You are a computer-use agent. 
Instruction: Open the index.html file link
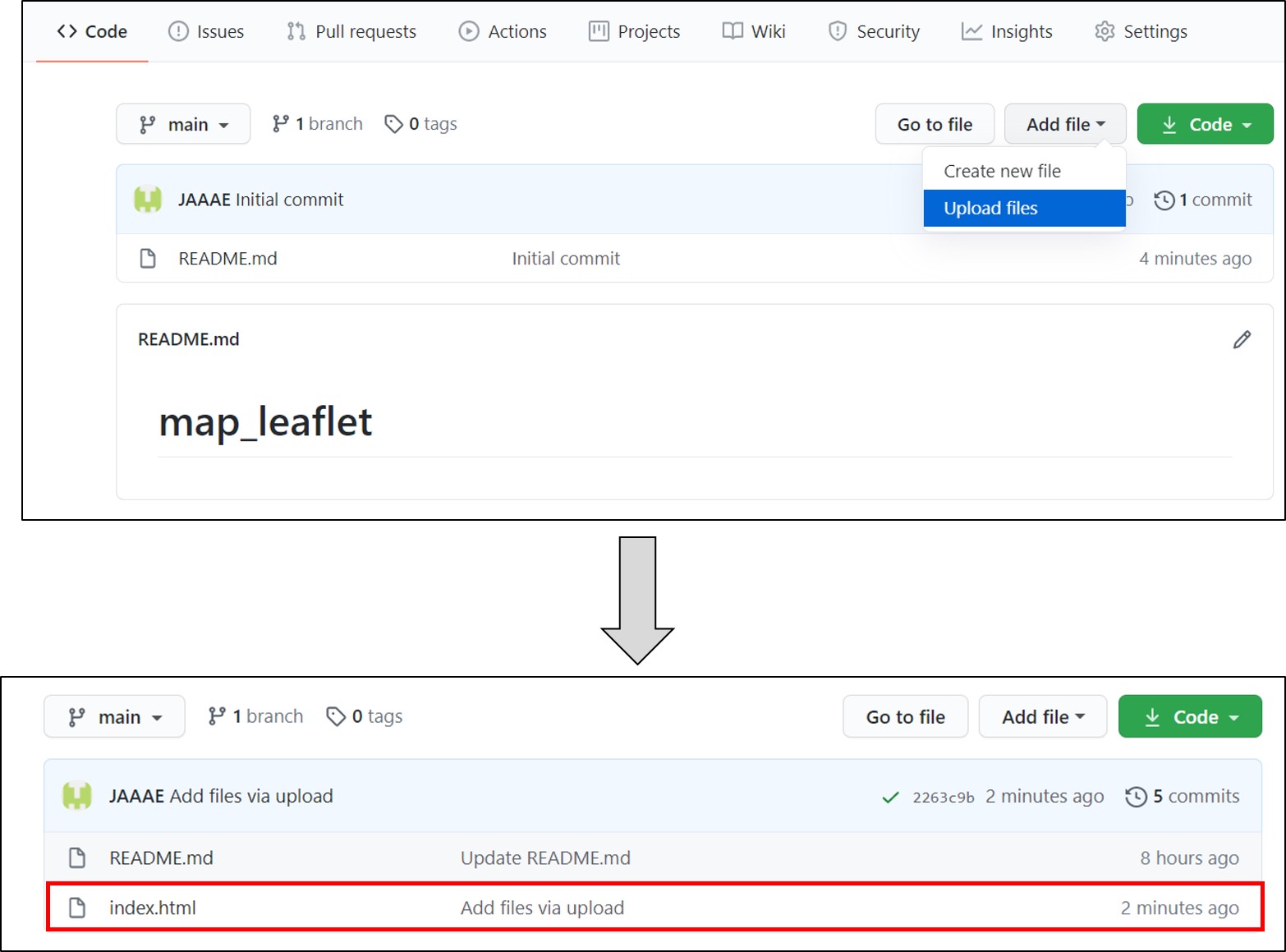point(153,908)
